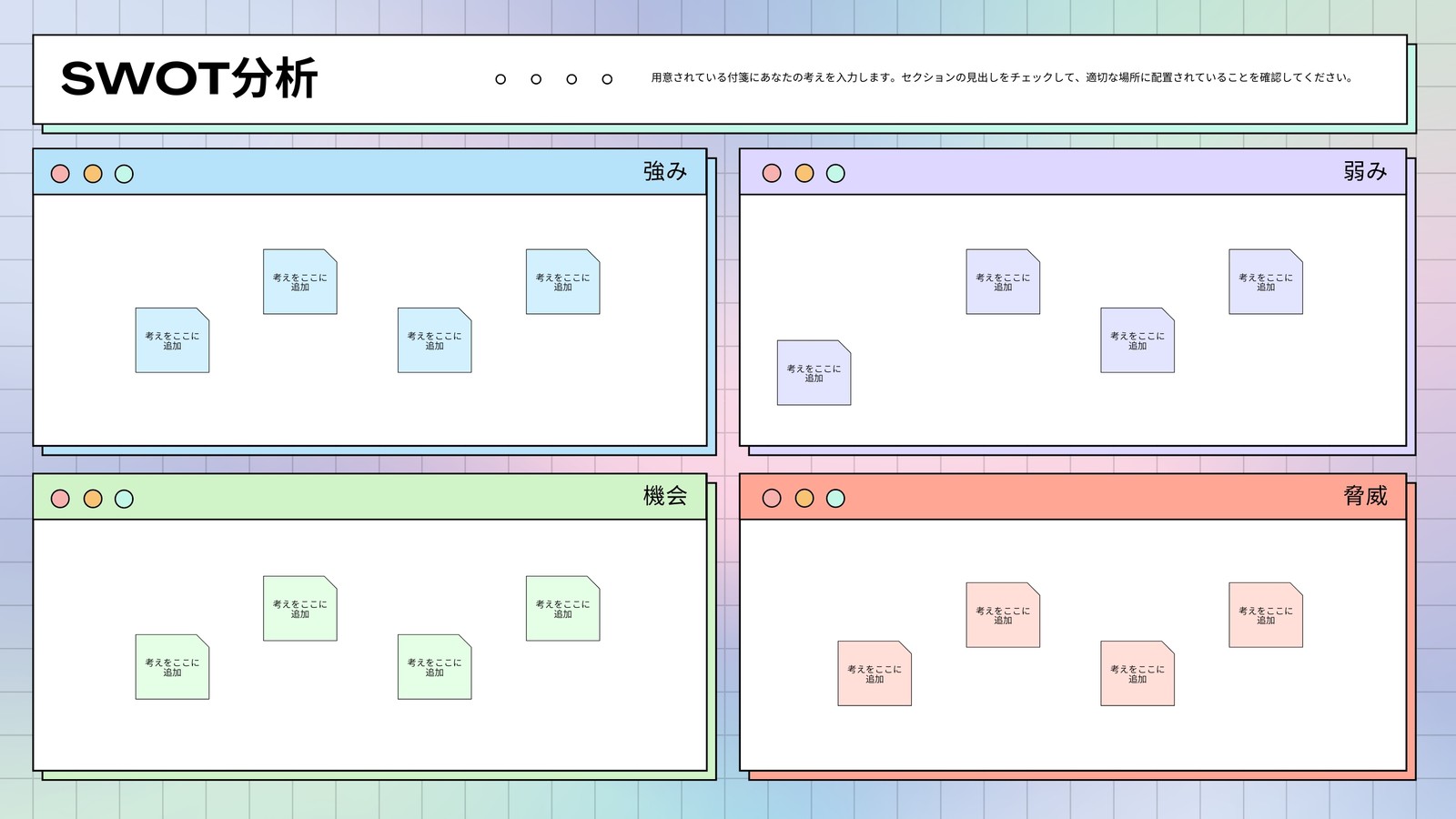Click the teal dot in the 機会 panel header

pos(125,499)
